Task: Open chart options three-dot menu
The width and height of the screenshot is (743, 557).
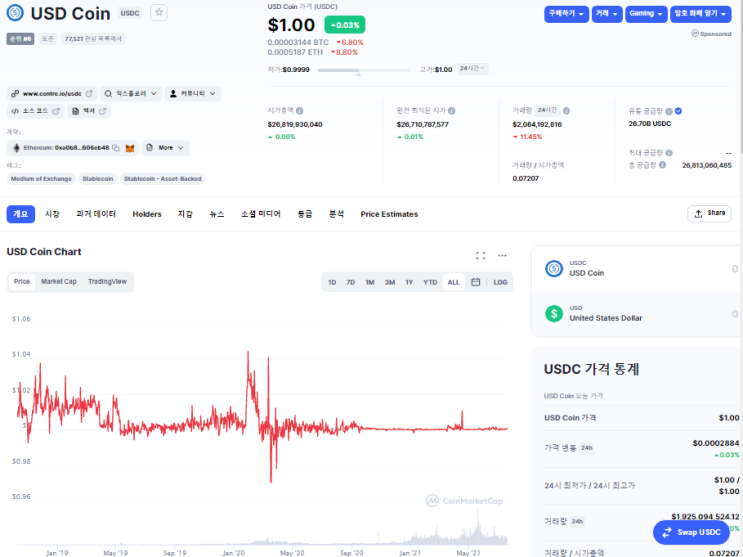Action: pyautogui.click(x=502, y=256)
